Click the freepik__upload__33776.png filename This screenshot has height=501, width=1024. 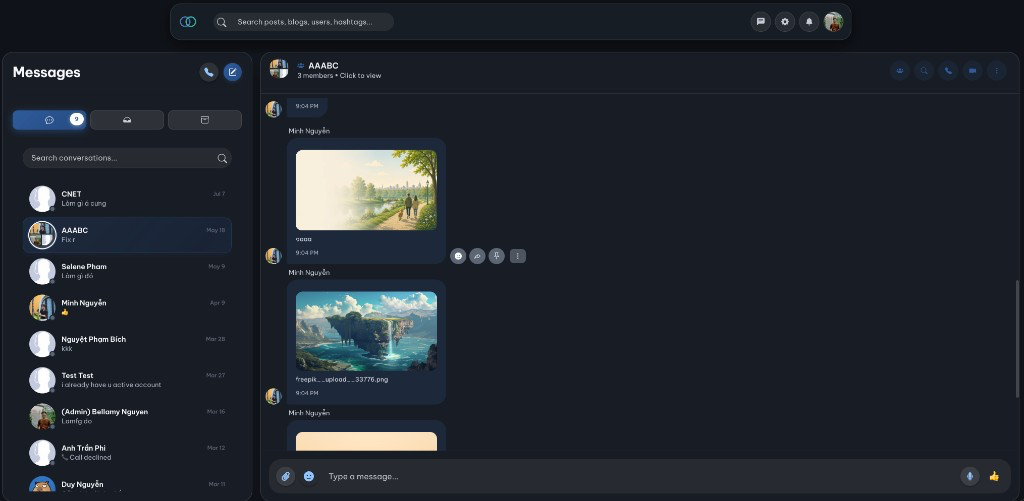(342, 380)
